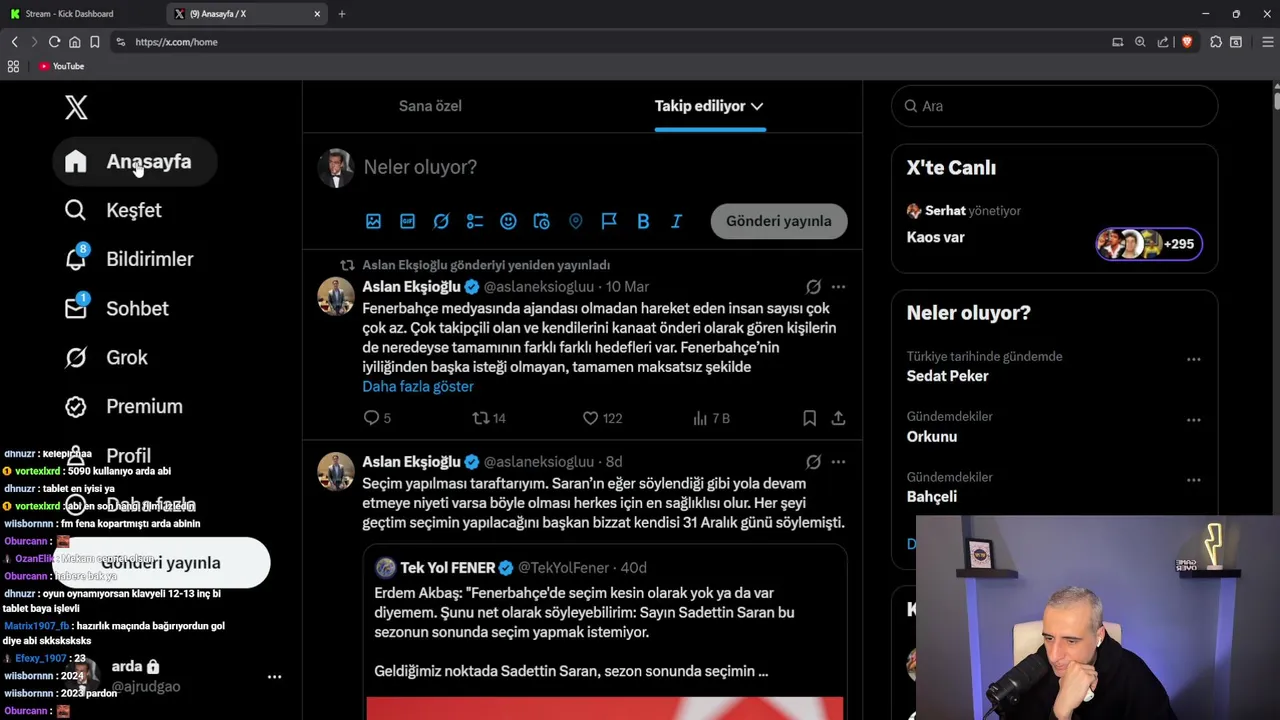Reload the page
Screen dimensions: 1280x720
54,42
